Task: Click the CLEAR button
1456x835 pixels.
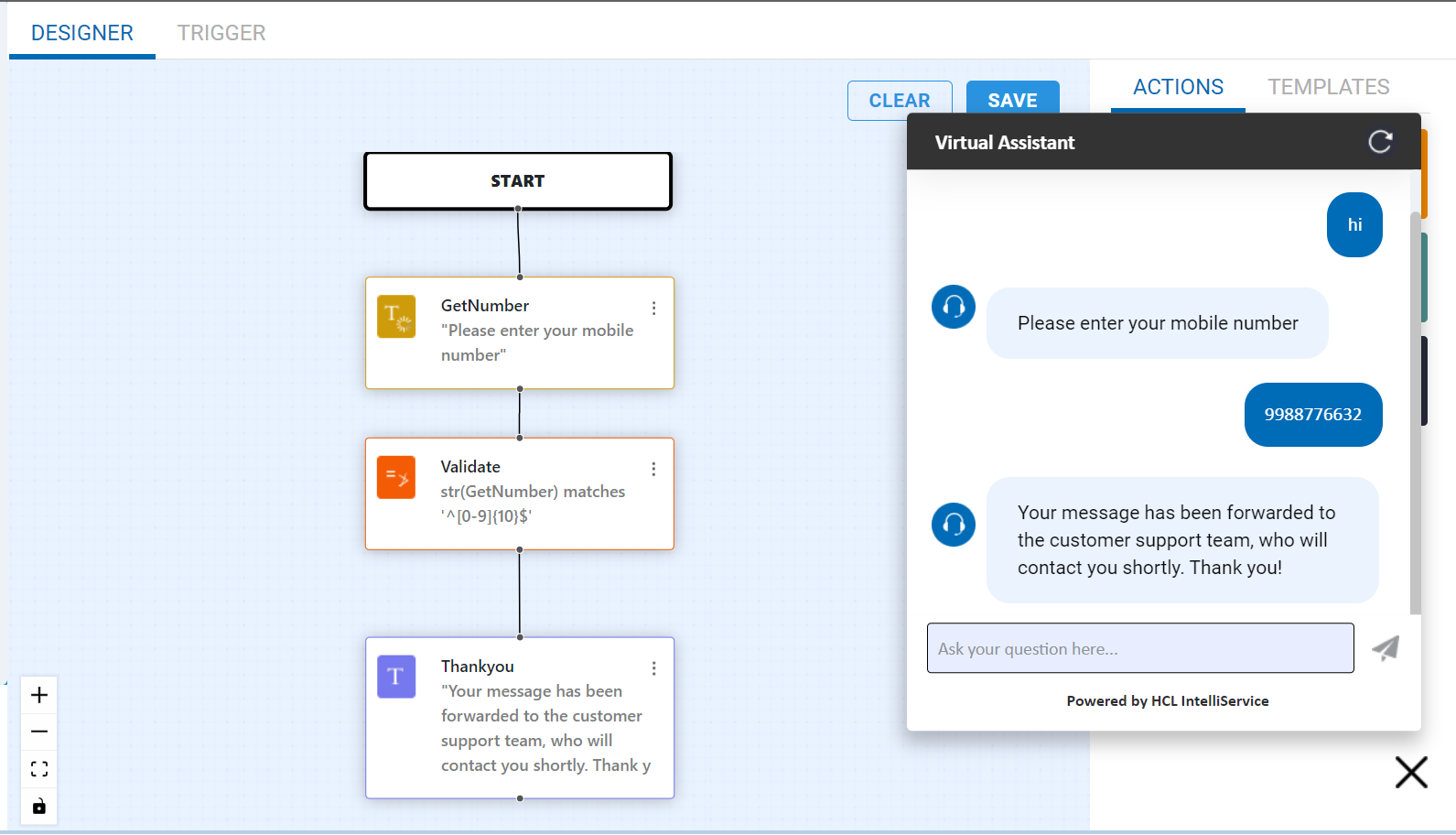Action: click(899, 101)
